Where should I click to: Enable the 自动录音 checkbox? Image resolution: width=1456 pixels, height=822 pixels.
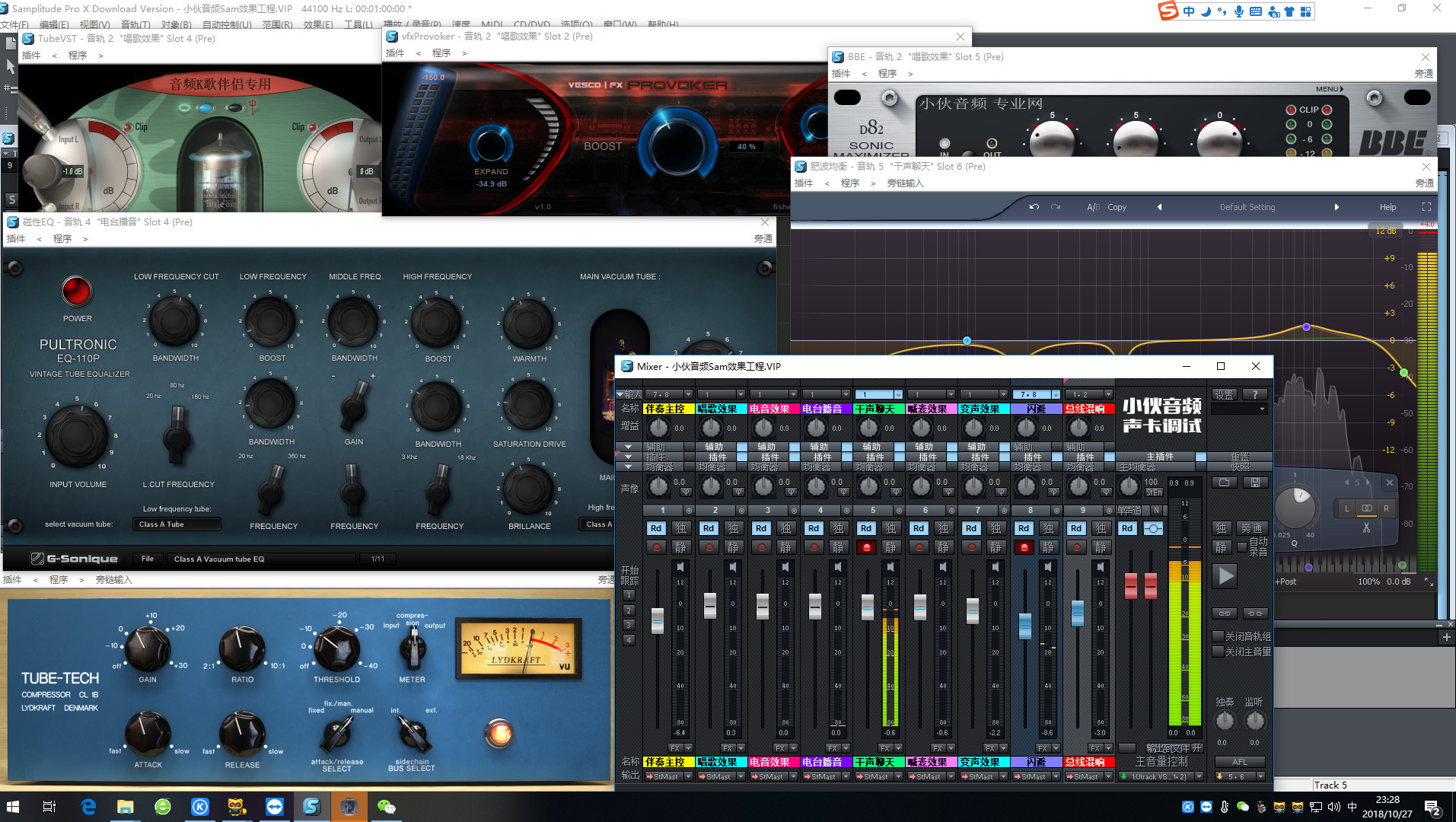1242,546
